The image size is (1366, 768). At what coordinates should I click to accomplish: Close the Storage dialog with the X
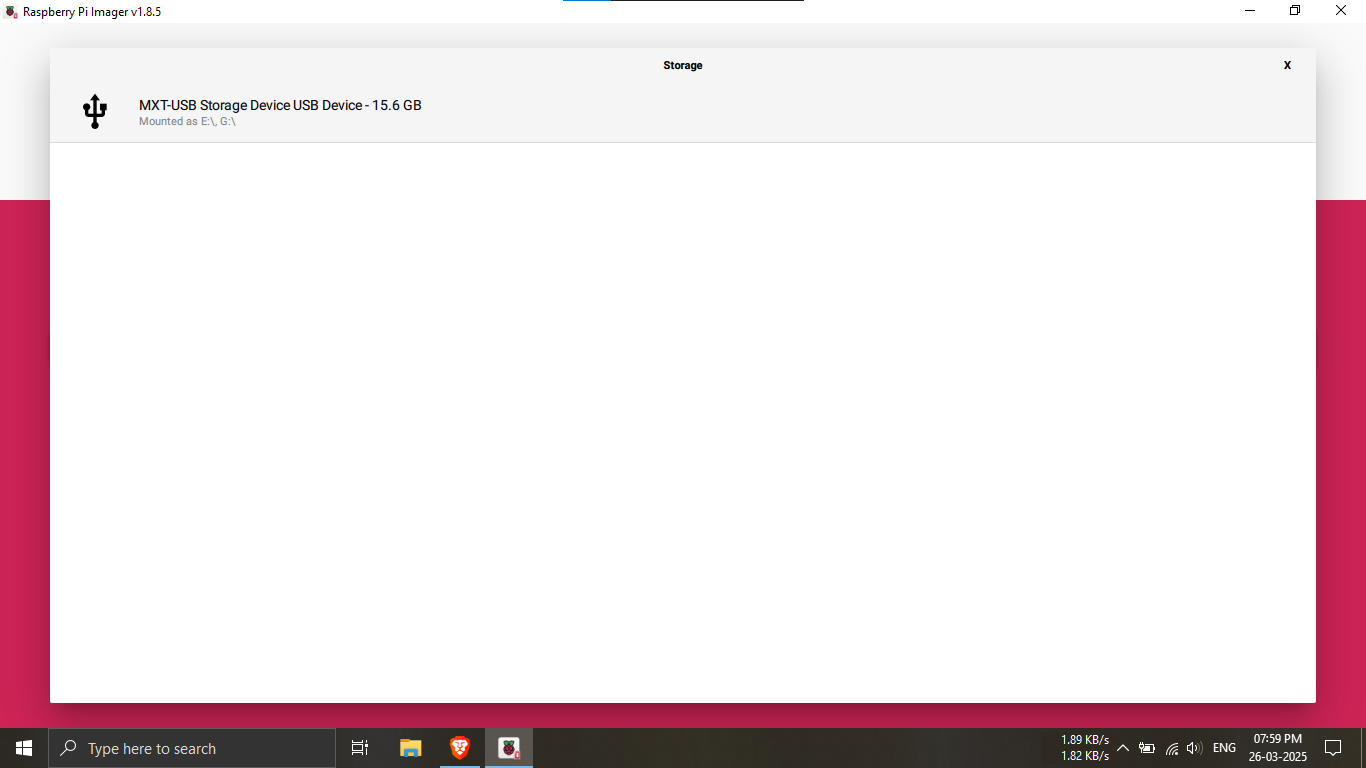click(x=1287, y=65)
